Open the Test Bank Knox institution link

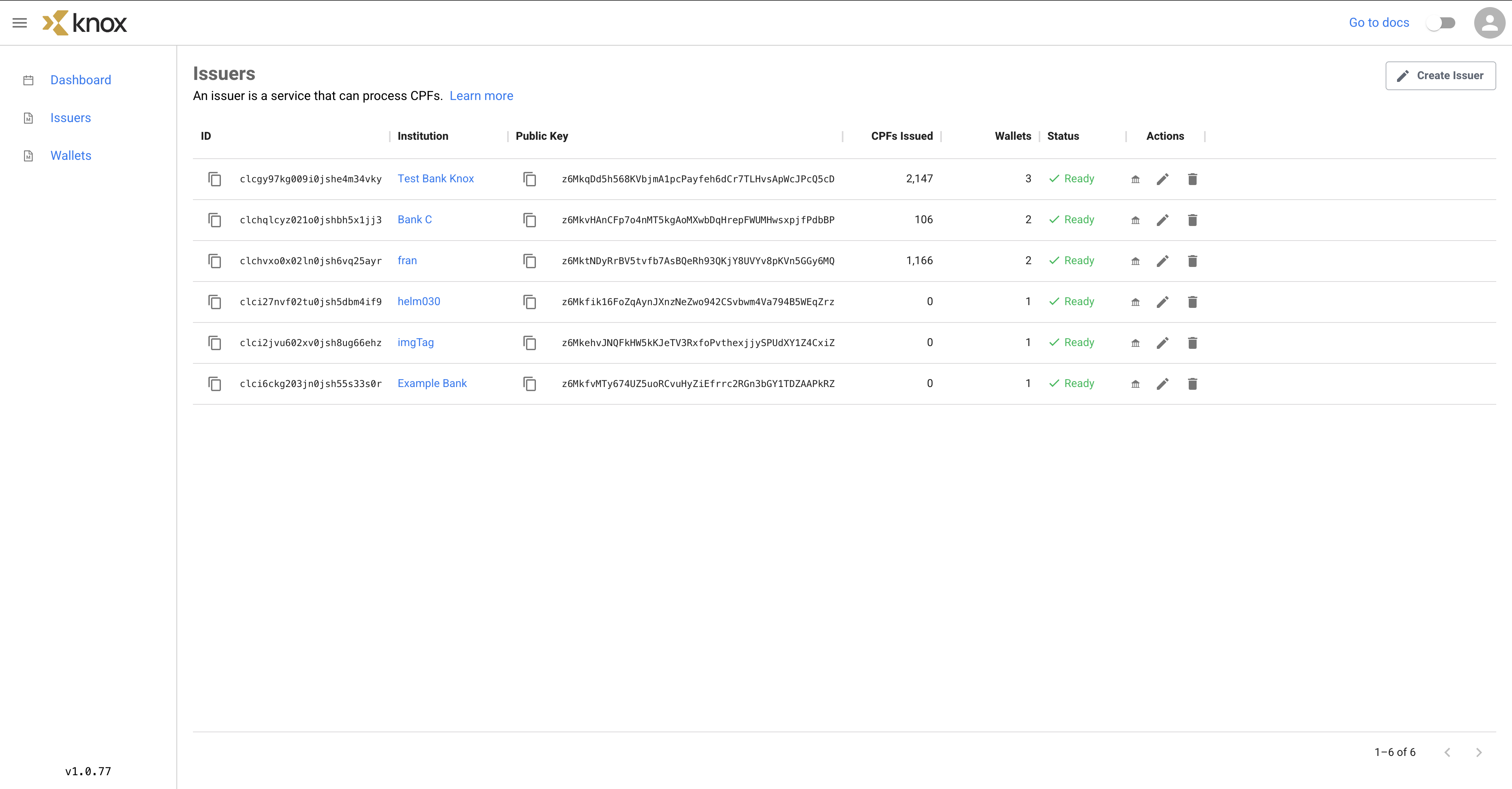click(x=435, y=178)
